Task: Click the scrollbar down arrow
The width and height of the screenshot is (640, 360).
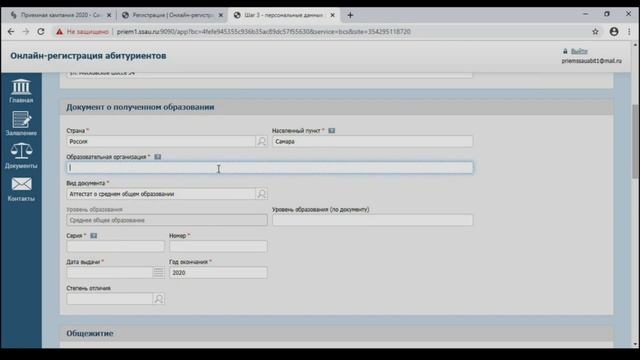Action: 635,344
